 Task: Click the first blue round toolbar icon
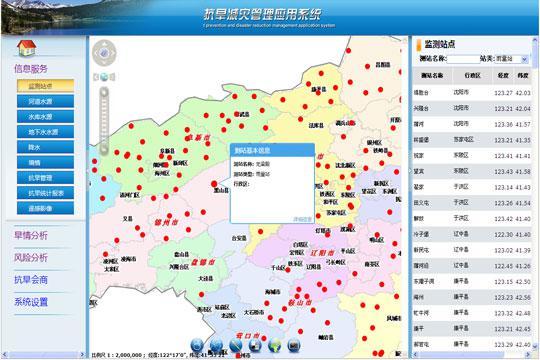pyautogui.click(x=197, y=345)
